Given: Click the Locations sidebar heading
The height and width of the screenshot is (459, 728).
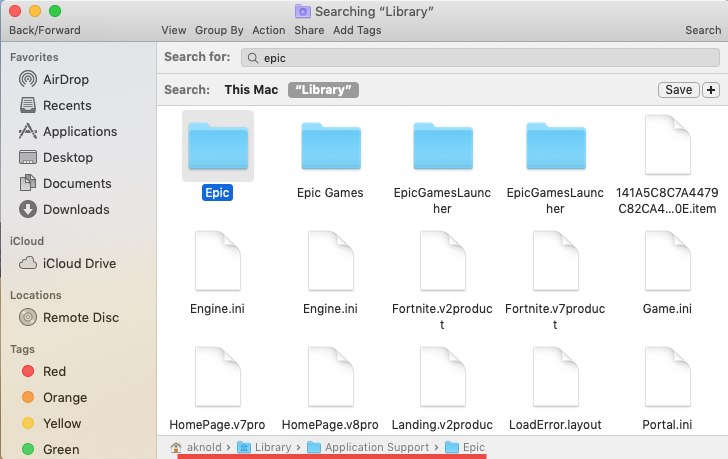Looking at the screenshot, I should click(36, 295).
